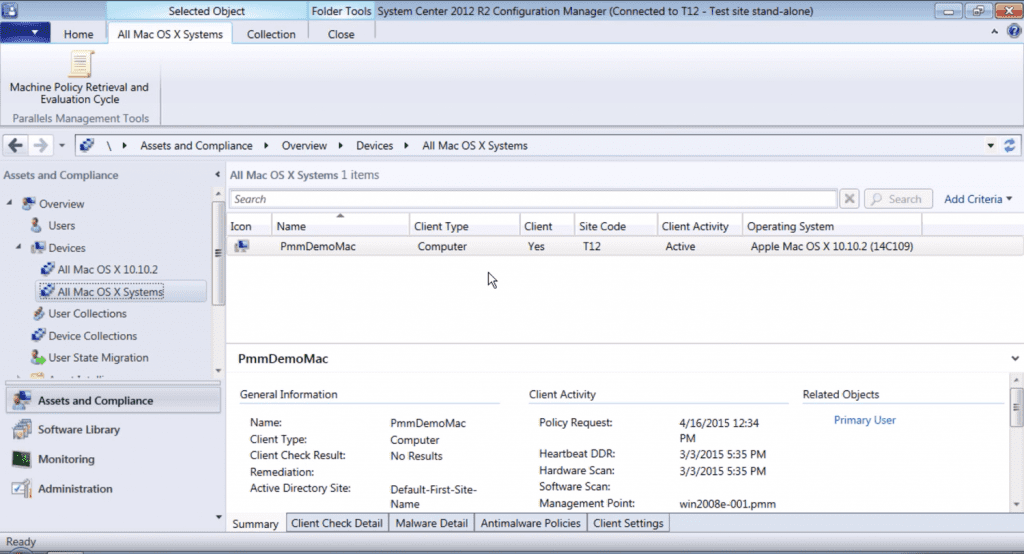1024x554 pixels.
Task: Click the User State Migration icon
Action: point(38,357)
